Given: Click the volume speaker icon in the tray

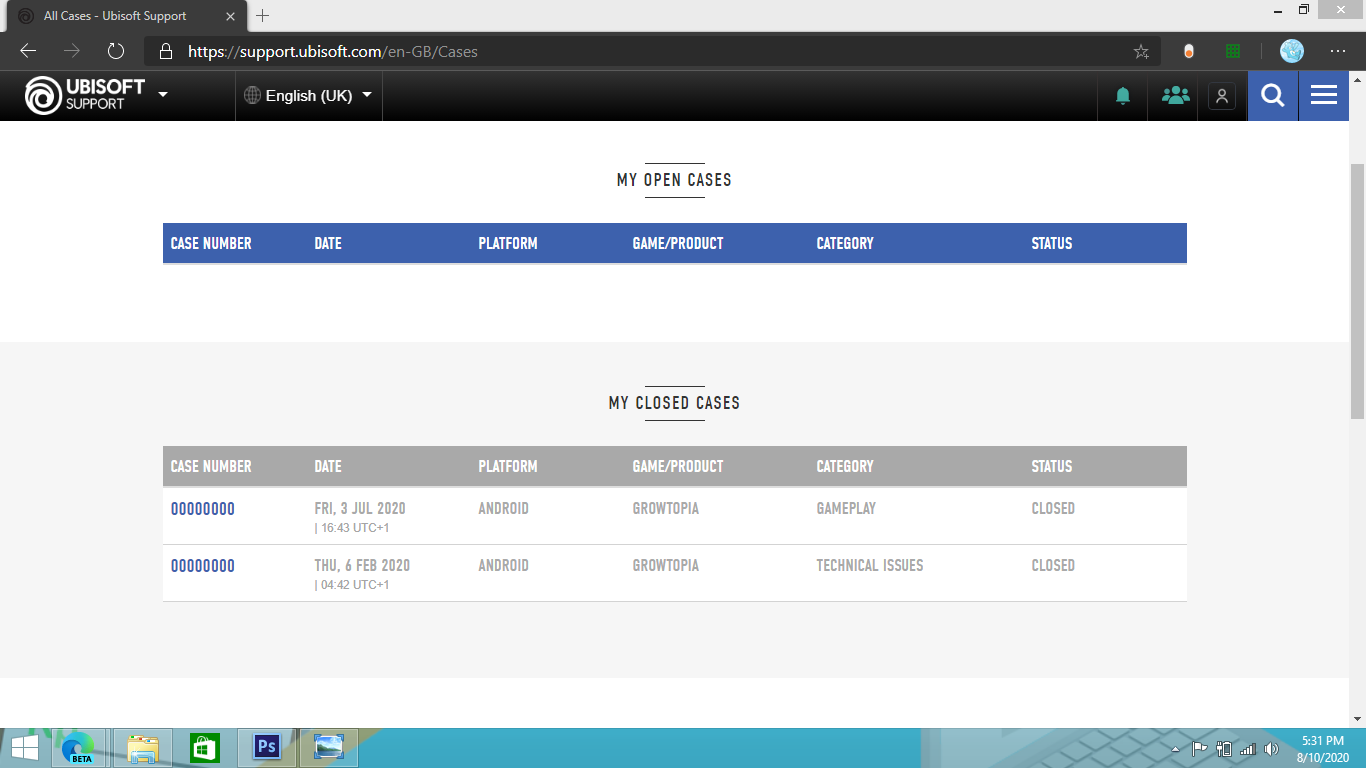Looking at the screenshot, I should point(1271,749).
